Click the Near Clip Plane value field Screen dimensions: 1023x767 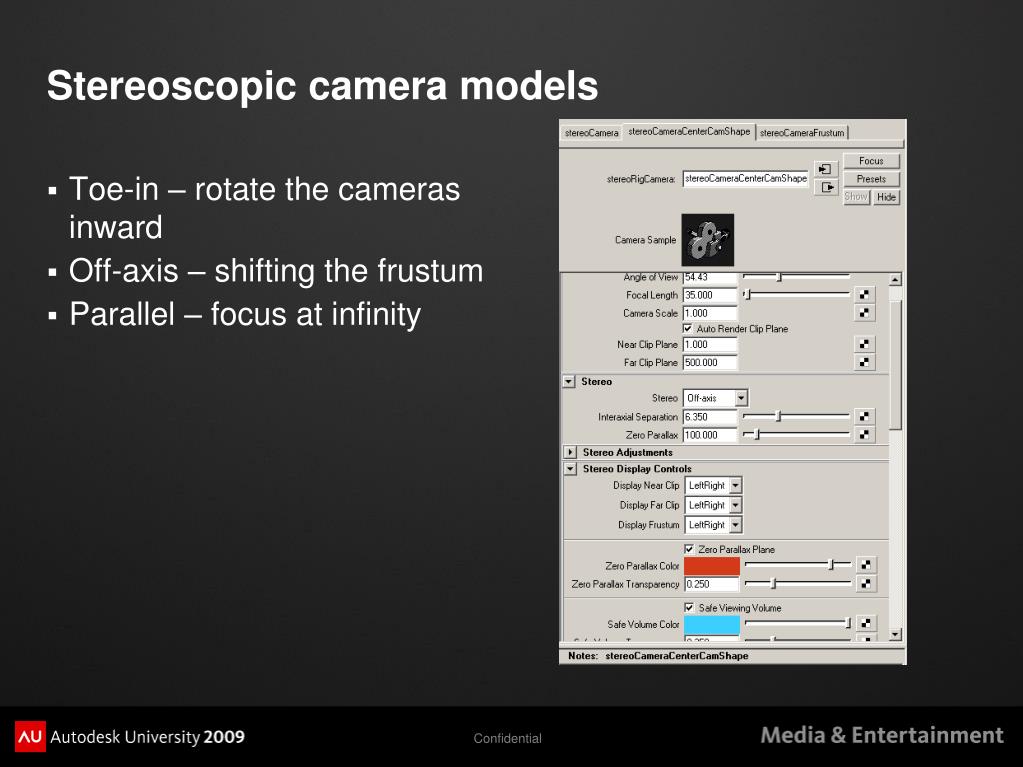[x=710, y=344]
